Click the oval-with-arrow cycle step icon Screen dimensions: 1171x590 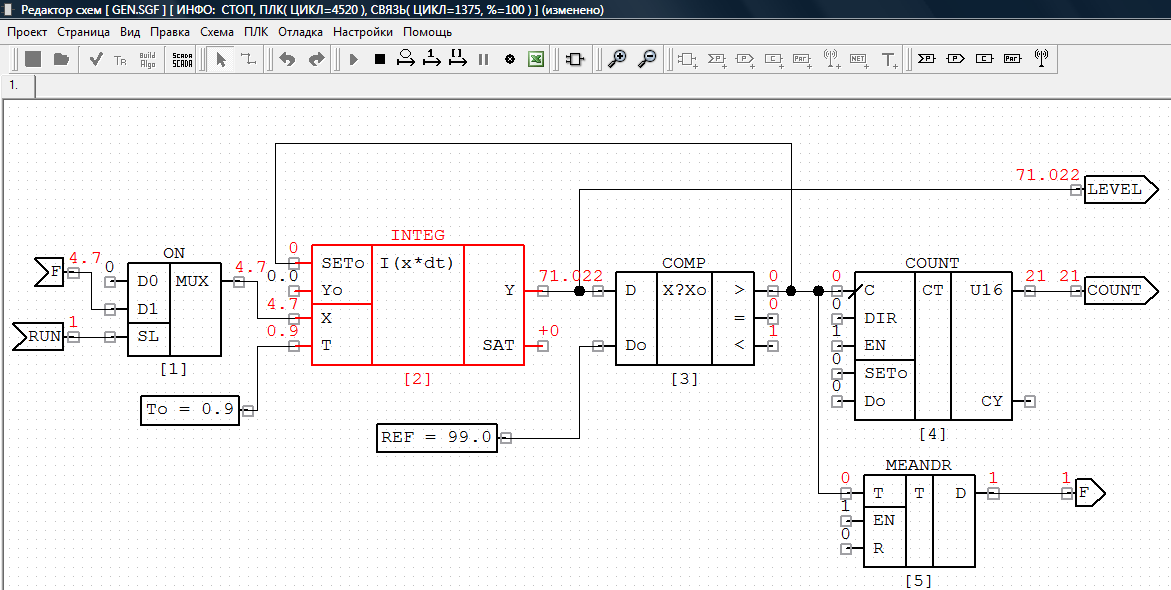click(x=406, y=58)
